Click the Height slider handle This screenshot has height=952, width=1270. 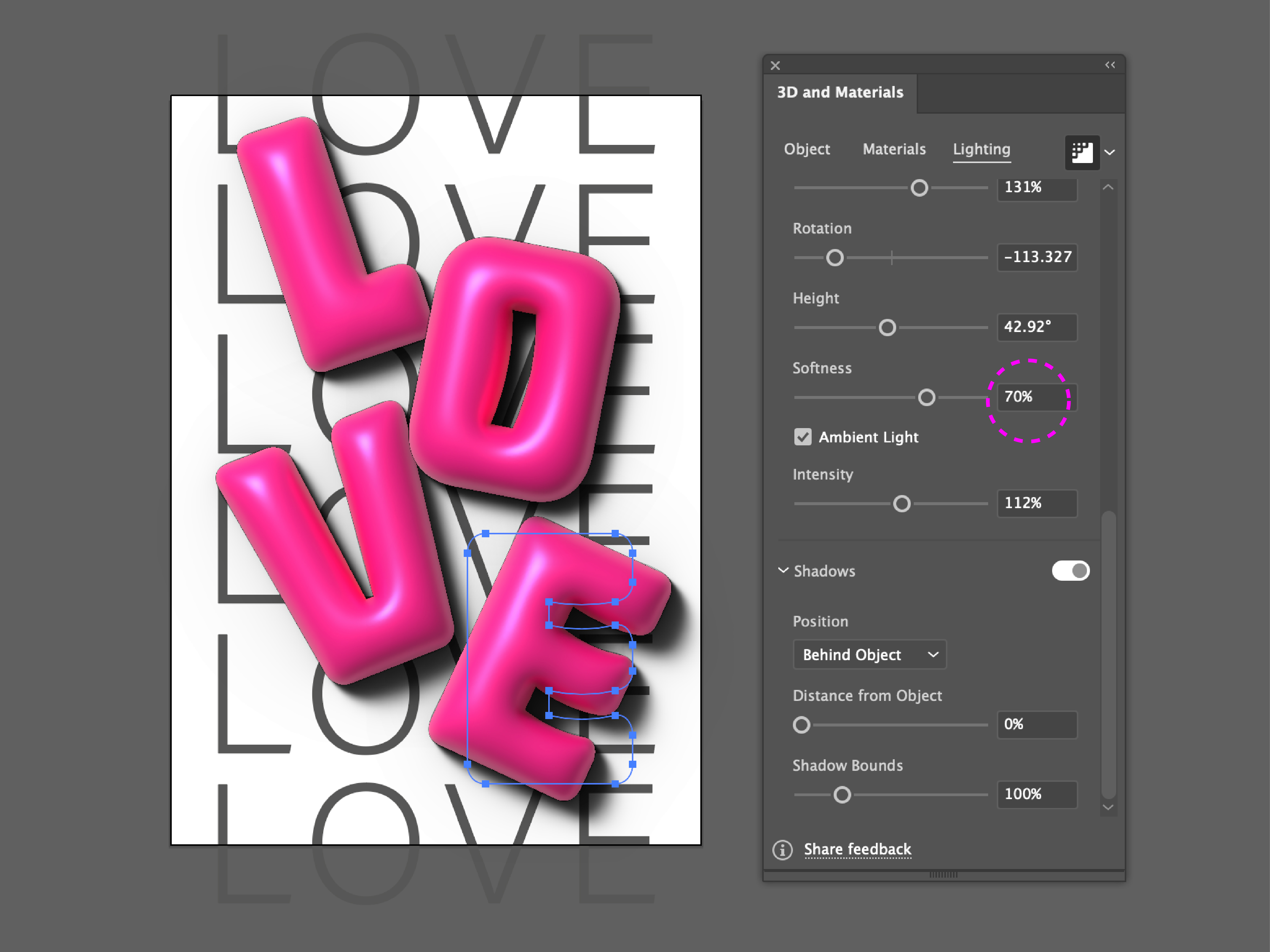pyautogui.click(x=887, y=328)
